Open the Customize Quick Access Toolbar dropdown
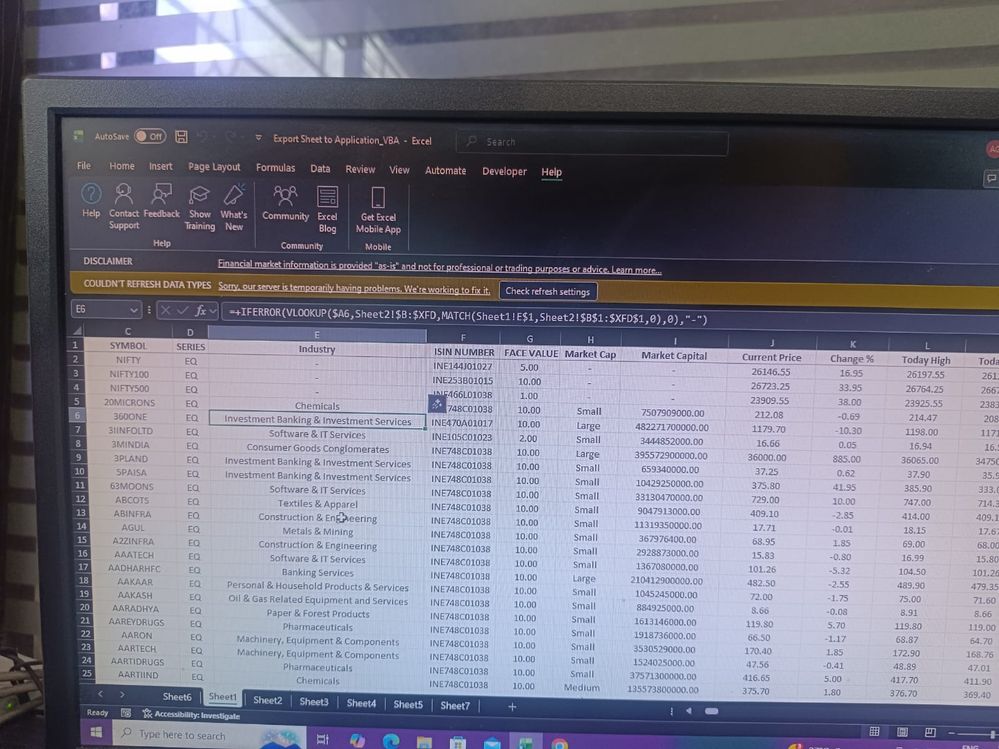The width and height of the screenshot is (999, 749). coord(258,138)
